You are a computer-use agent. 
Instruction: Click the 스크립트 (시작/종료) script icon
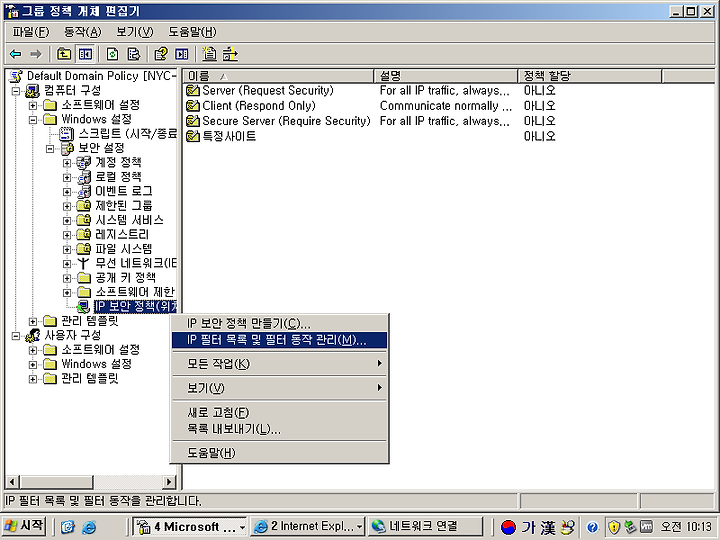(x=67, y=134)
